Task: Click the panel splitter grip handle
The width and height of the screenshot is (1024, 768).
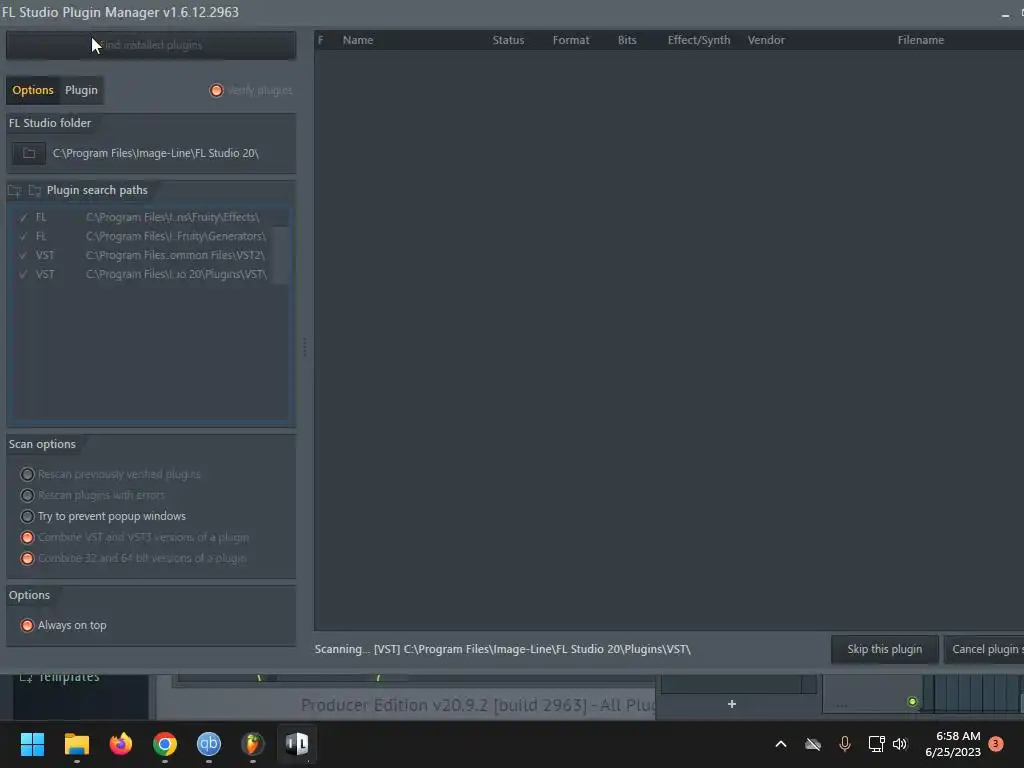Action: tap(304, 347)
